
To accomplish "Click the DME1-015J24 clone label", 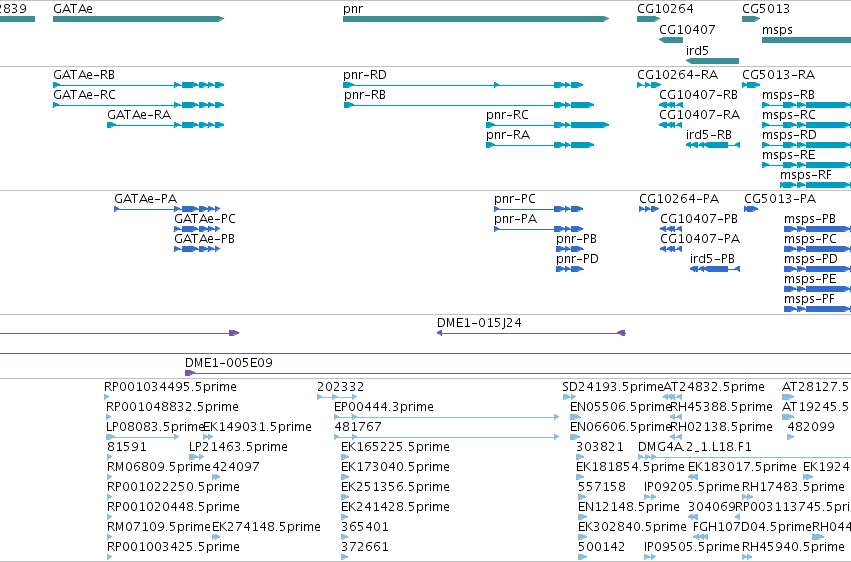I will (x=479, y=323).
